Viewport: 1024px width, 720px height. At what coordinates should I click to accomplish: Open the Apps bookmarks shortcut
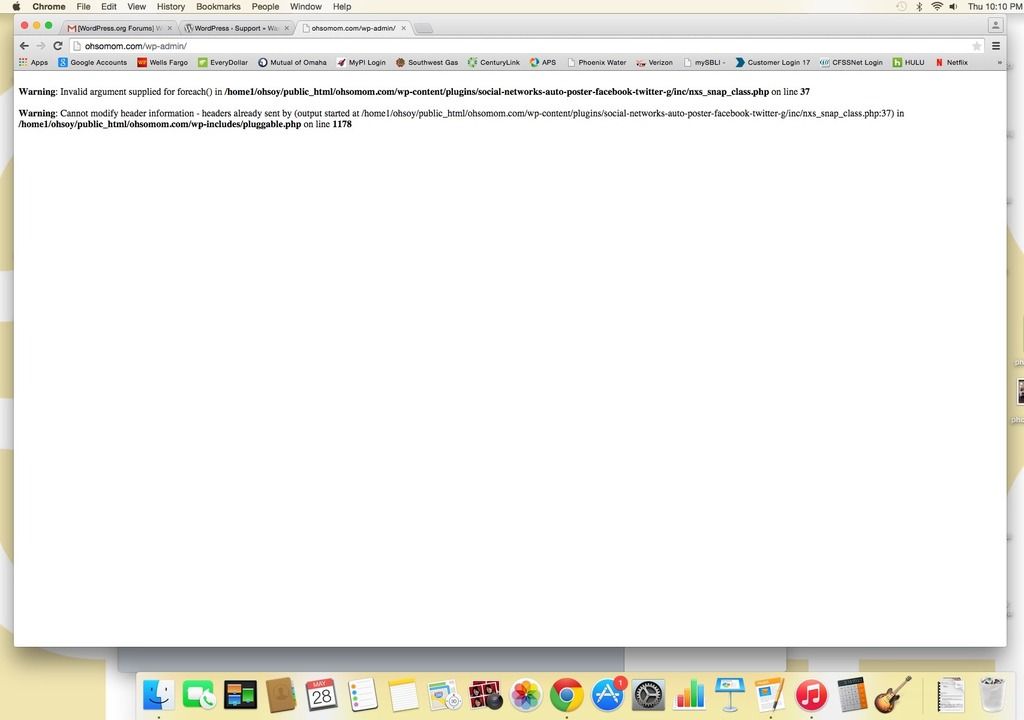[x=33, y=62]
